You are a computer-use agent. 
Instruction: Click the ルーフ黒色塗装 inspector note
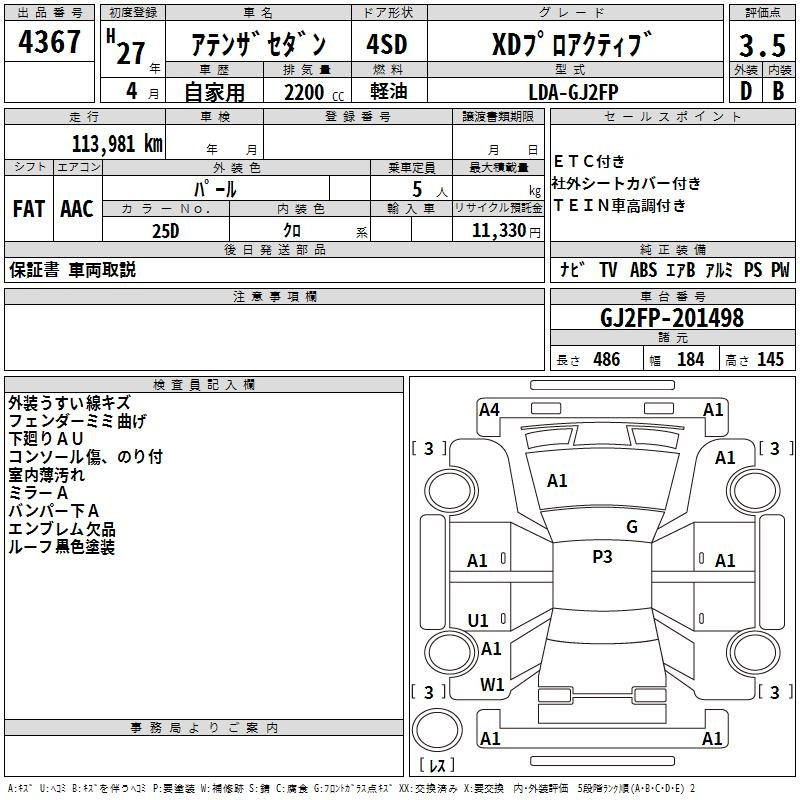(x=62, y=547)
